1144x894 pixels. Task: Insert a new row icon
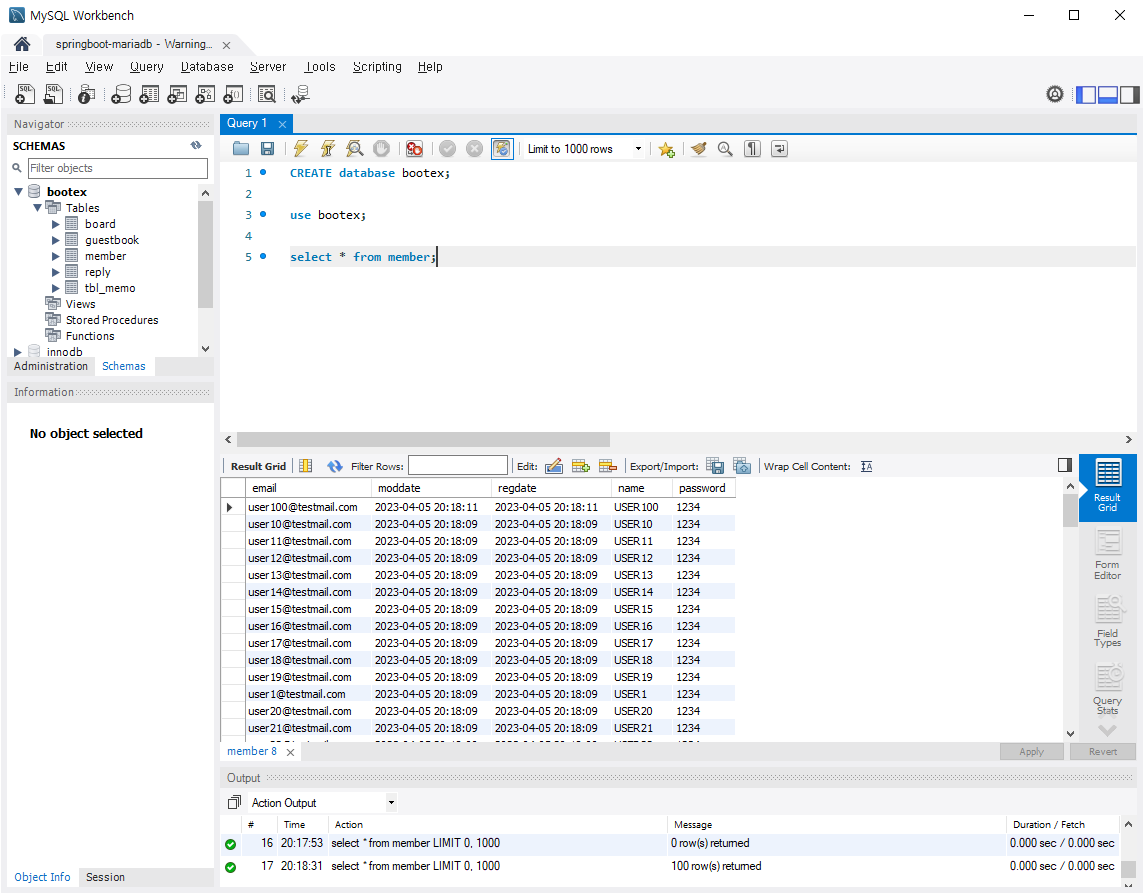click(581, 466)
